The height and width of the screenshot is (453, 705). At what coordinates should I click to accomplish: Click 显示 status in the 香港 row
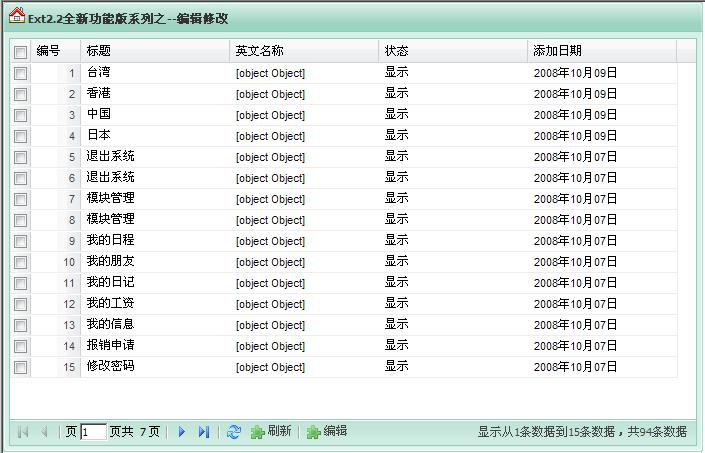397,93
